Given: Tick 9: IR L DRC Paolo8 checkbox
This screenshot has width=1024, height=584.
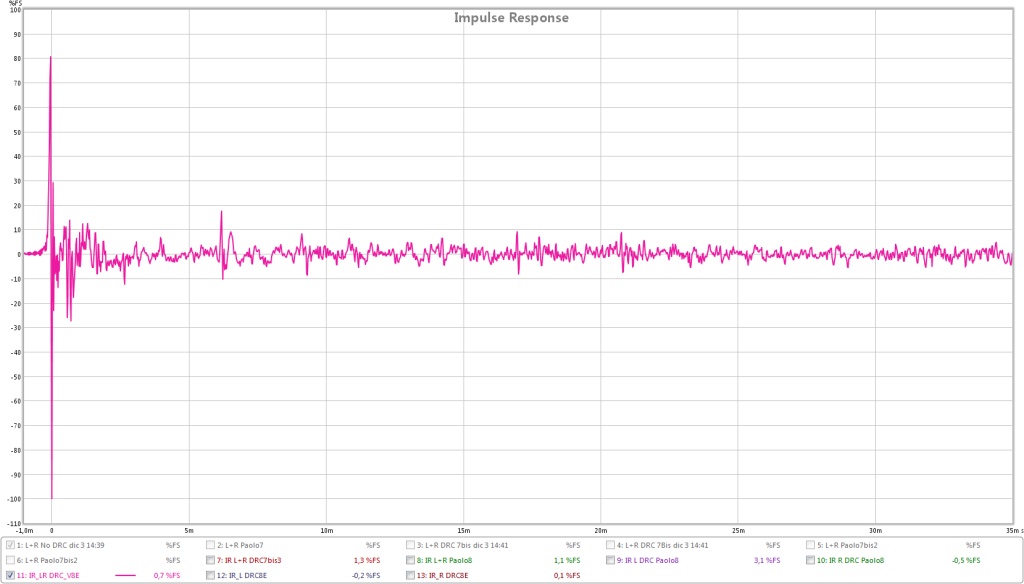Looking at the screenshot, I should tap(610, 560).
